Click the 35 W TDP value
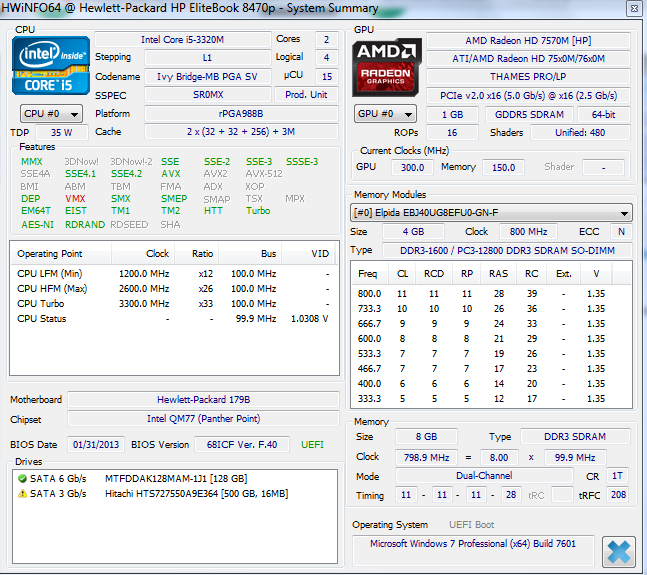647x575 pixels. pyautogui.click(x=62, y=132)
